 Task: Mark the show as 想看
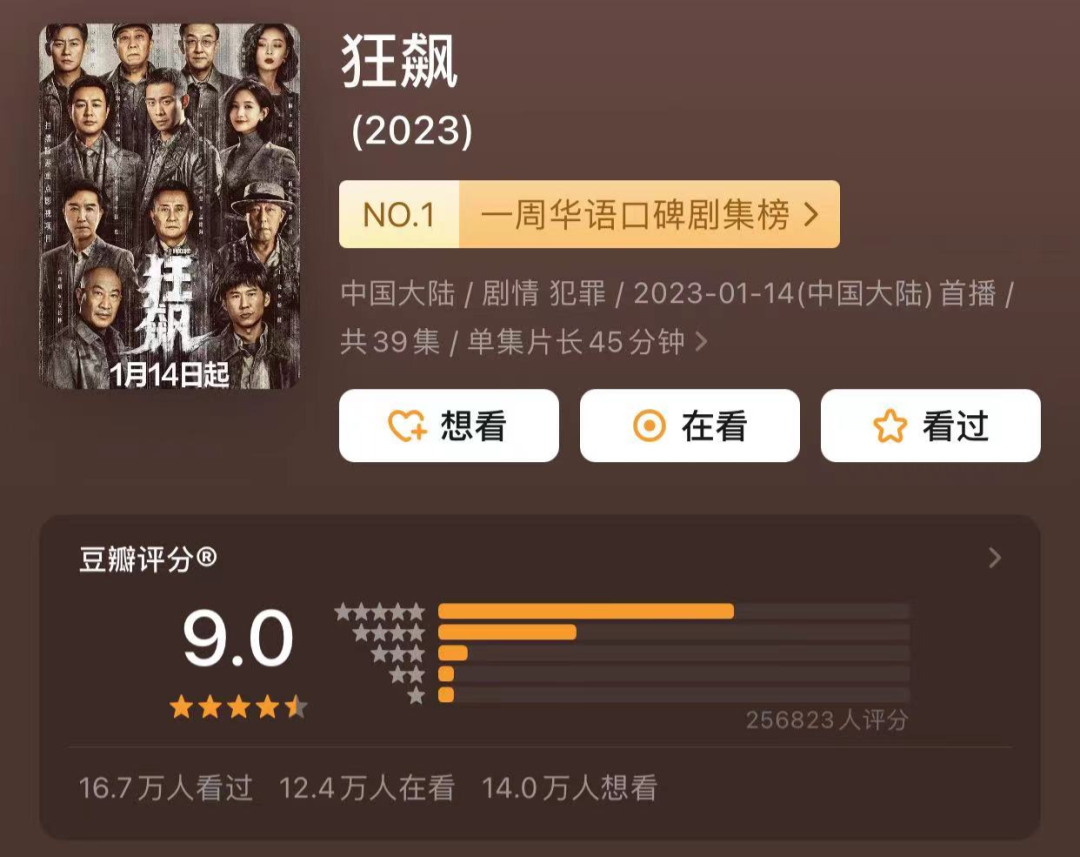coord(449,426)
